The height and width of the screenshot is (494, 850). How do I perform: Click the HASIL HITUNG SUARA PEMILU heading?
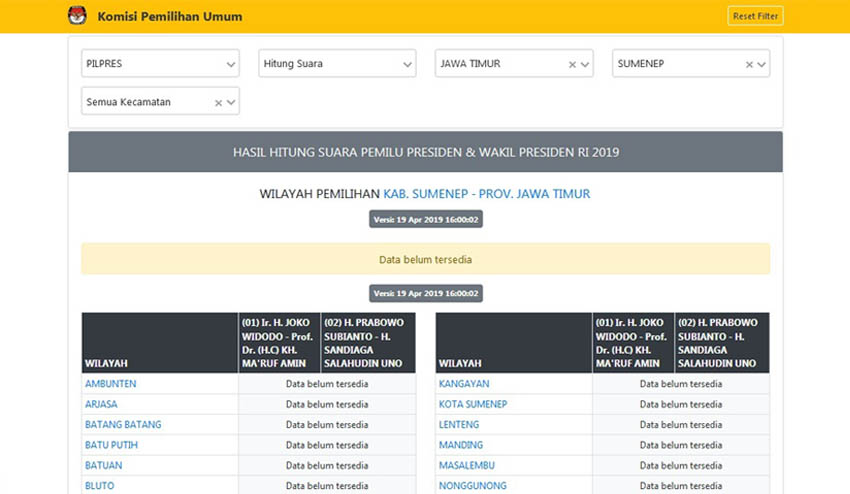426,152
